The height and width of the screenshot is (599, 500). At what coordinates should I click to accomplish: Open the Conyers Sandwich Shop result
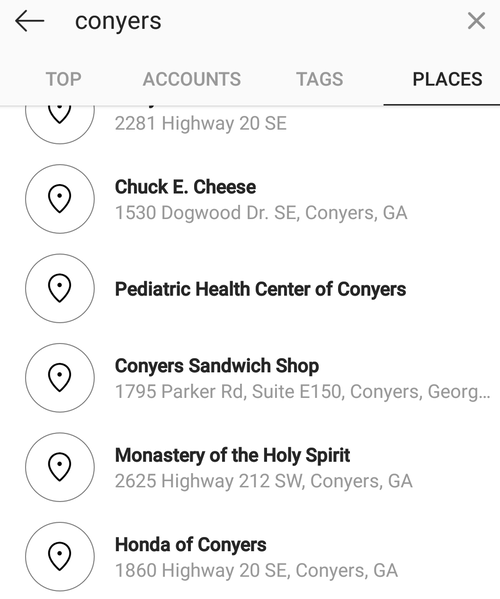(250, 377)
